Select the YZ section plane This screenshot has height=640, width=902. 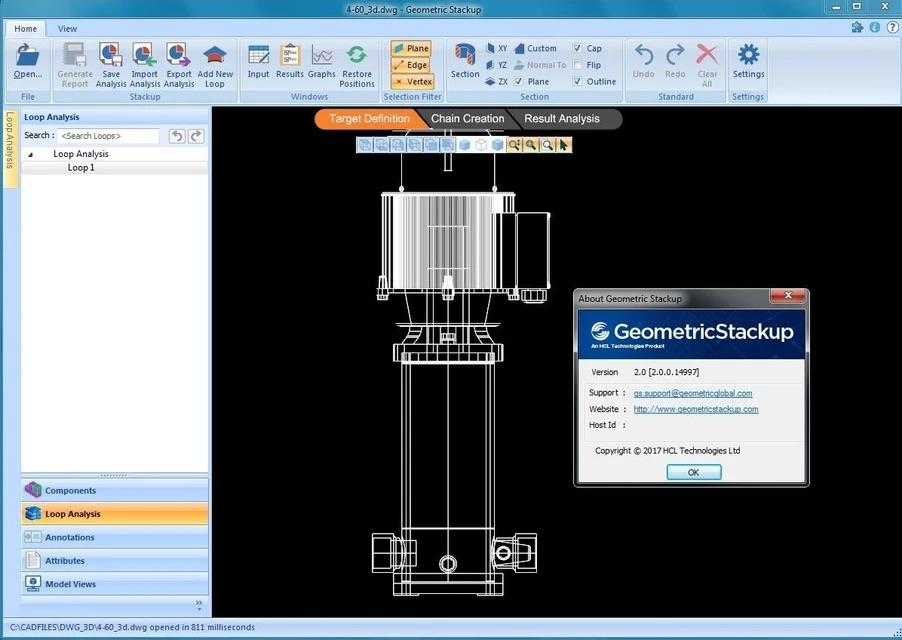496,65
